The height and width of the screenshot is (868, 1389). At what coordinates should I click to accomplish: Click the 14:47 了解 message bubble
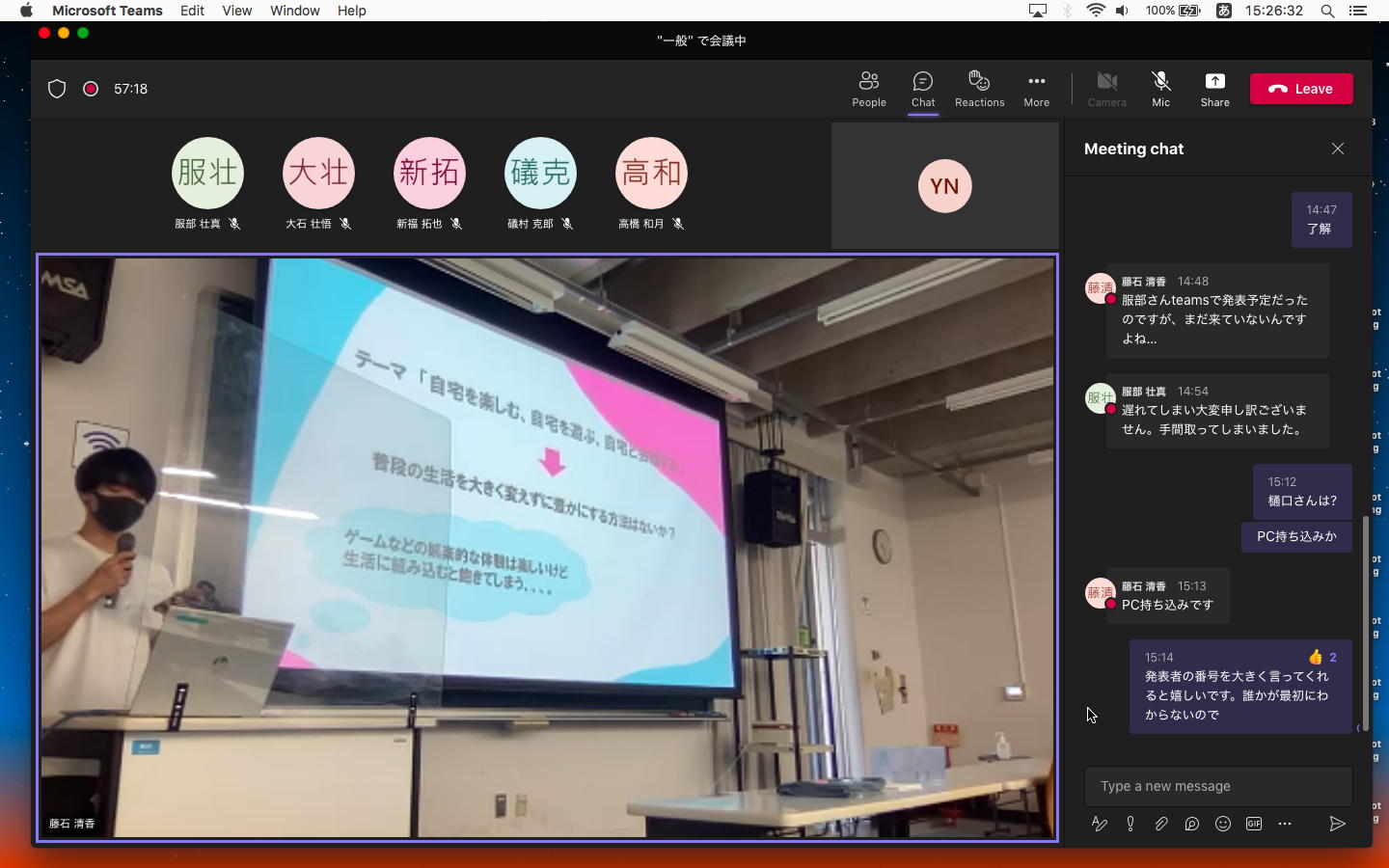(x=1321, y=220)
